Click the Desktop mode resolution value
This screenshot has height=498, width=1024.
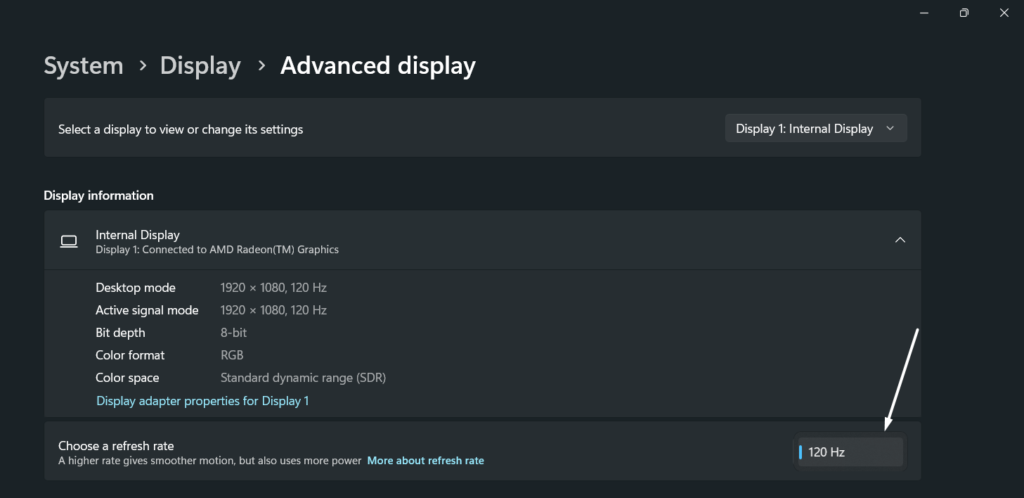pos(273,288)
